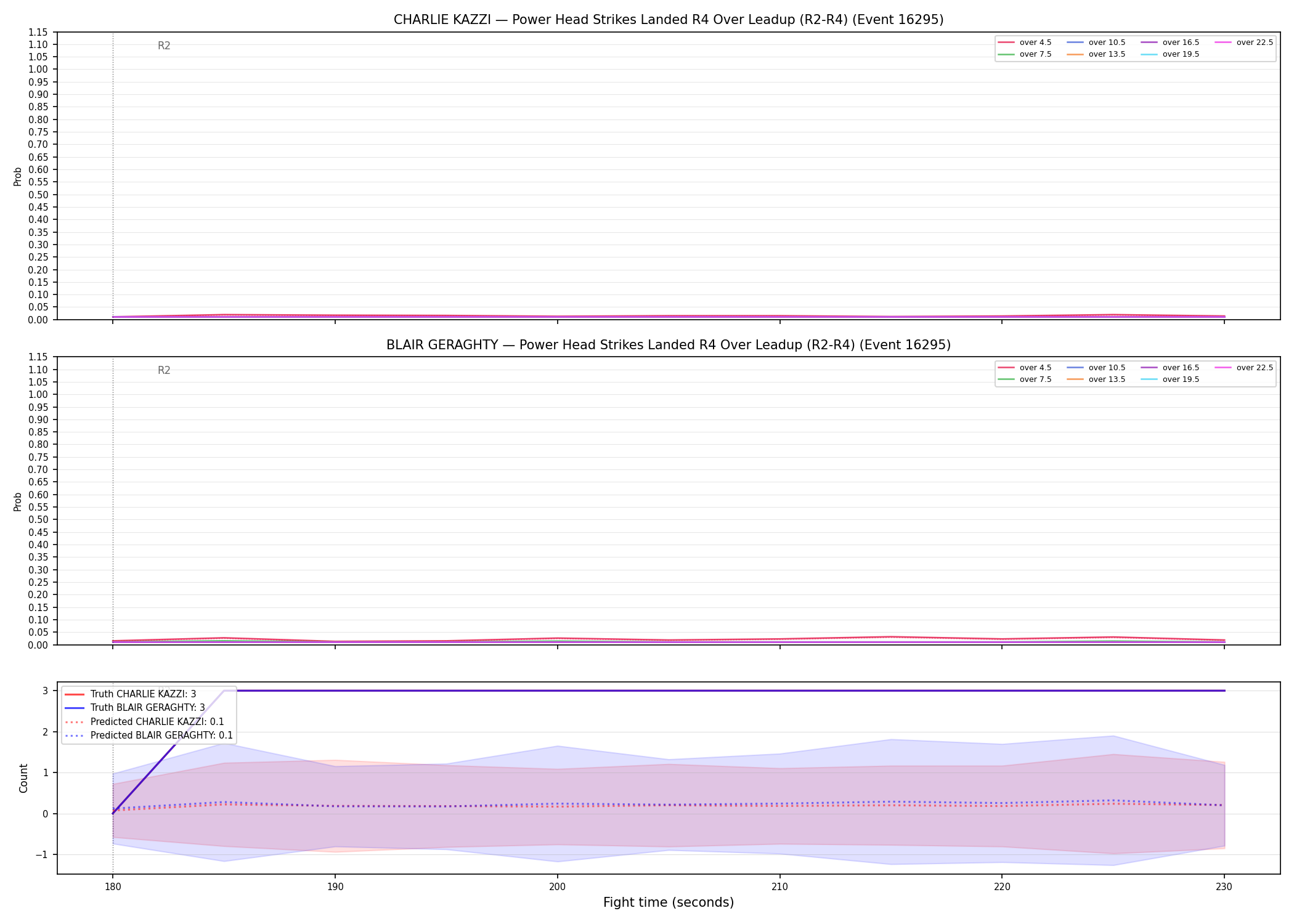Image resolution: width=1294 pixels, height=924 pixels.
Task: Click 'over 19.5' legend entry in Kazzi chart
Action: click(1170, 54)
